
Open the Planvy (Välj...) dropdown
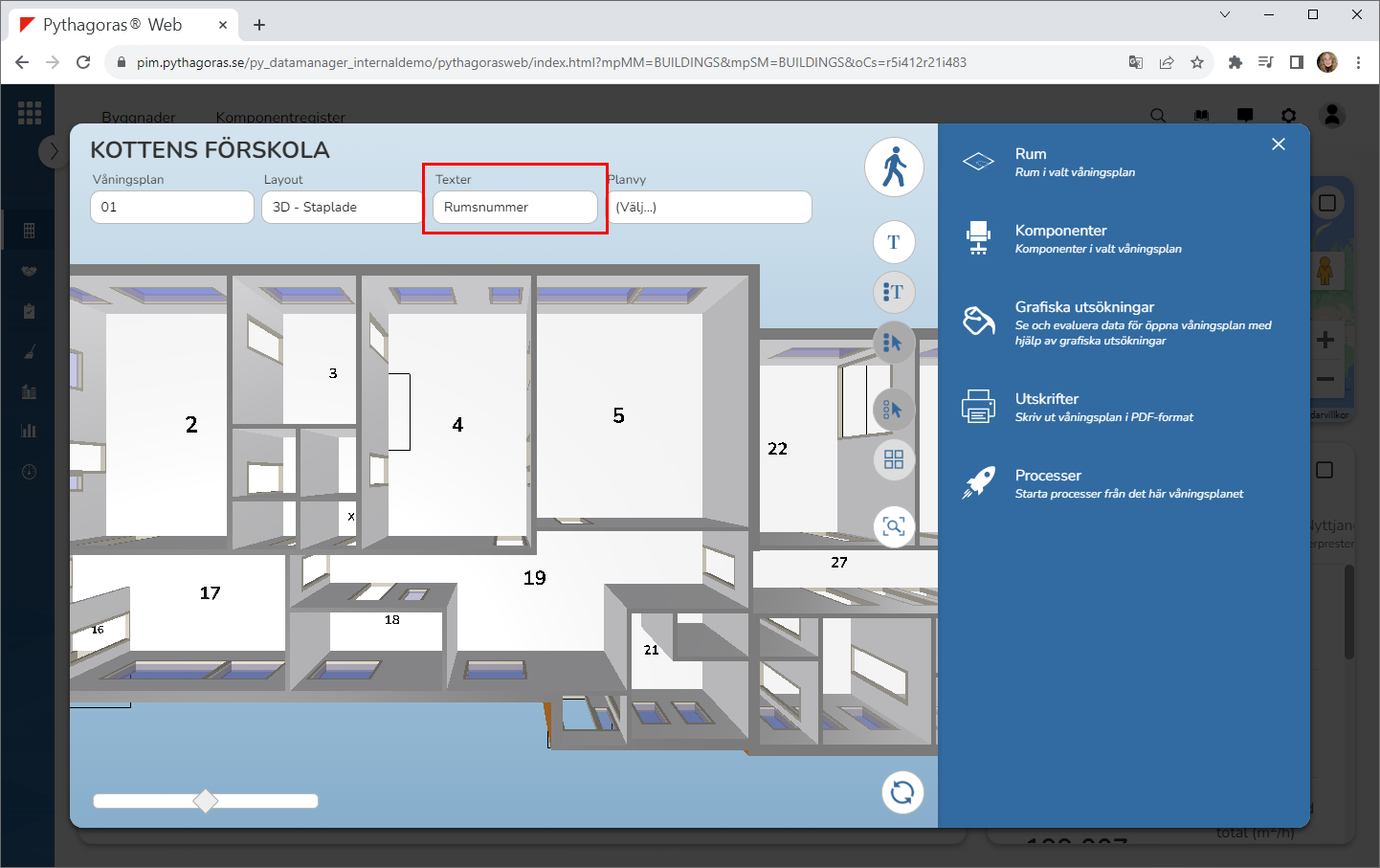[710, 208]
